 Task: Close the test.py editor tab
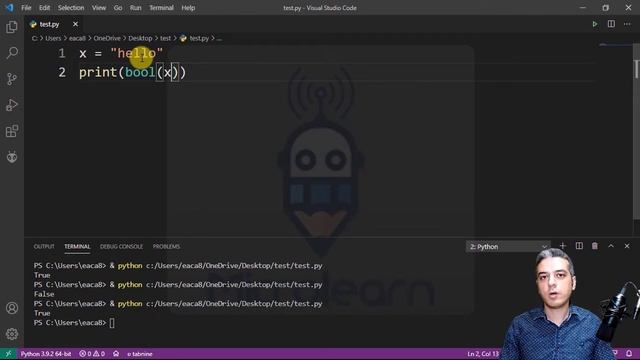coord(75,24)
